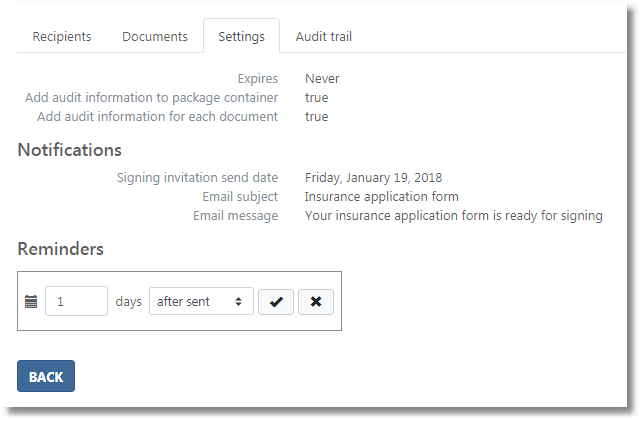Select the Settings tab
Image resolution: width=641 pixels, height=421 pixels.
pos(241,37)
